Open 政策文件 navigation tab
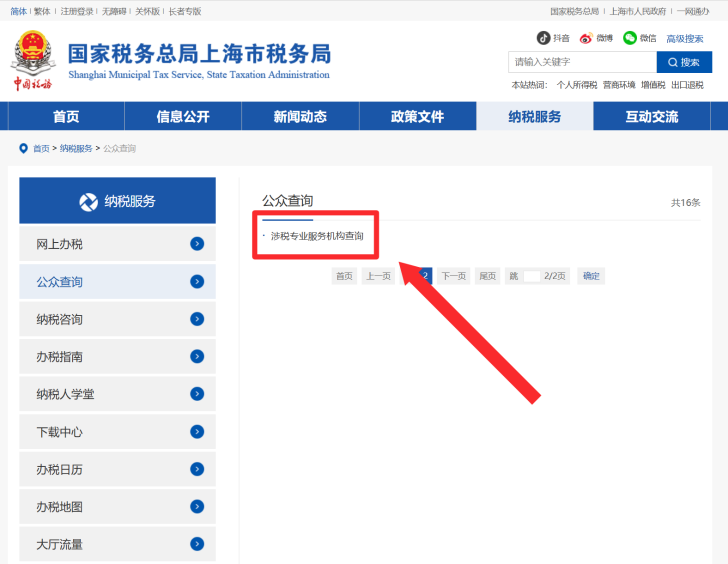This screenshot has height=564, width=728. (x=417, y=117)
